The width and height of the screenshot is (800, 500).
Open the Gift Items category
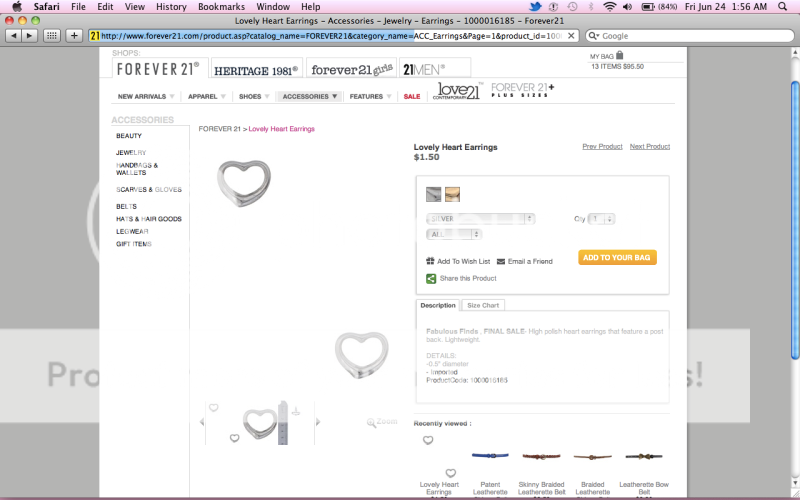(x=134, y=244)
